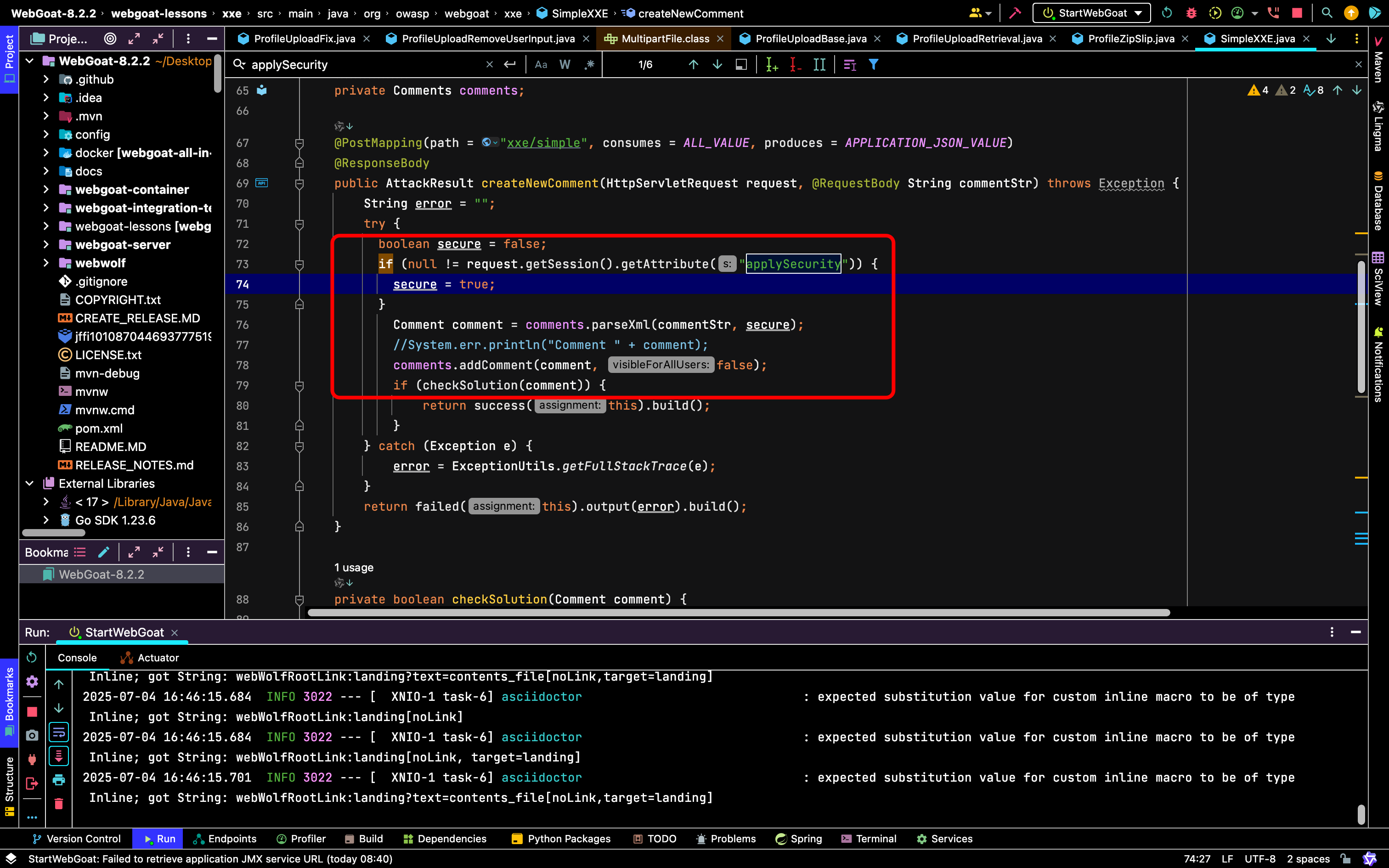Clear console with the trash icon
This screenshot has width=1389, height=868.
coord(58,804)
